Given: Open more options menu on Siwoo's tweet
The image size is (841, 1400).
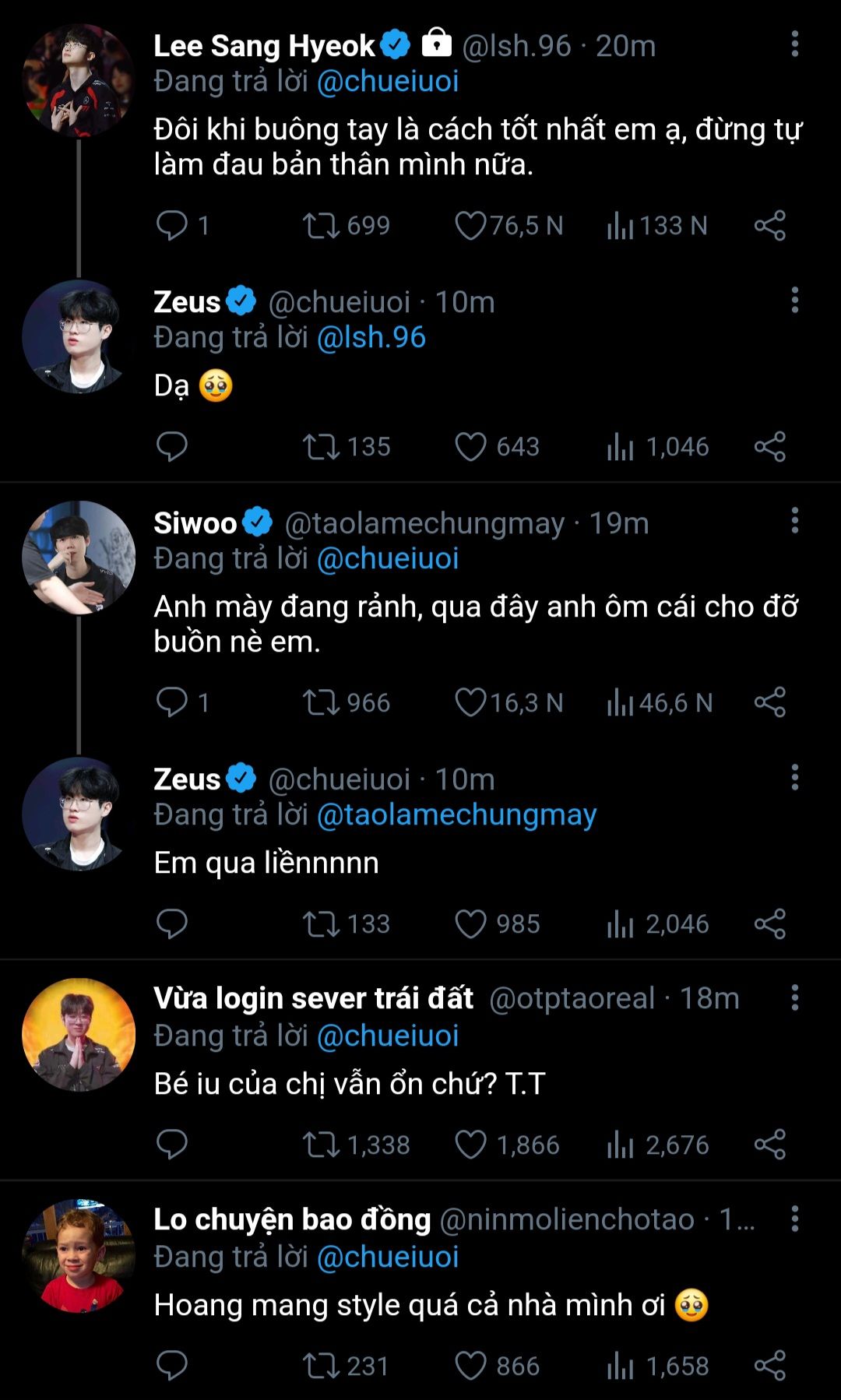Looking at the screenshot, I should click(794, 521).
